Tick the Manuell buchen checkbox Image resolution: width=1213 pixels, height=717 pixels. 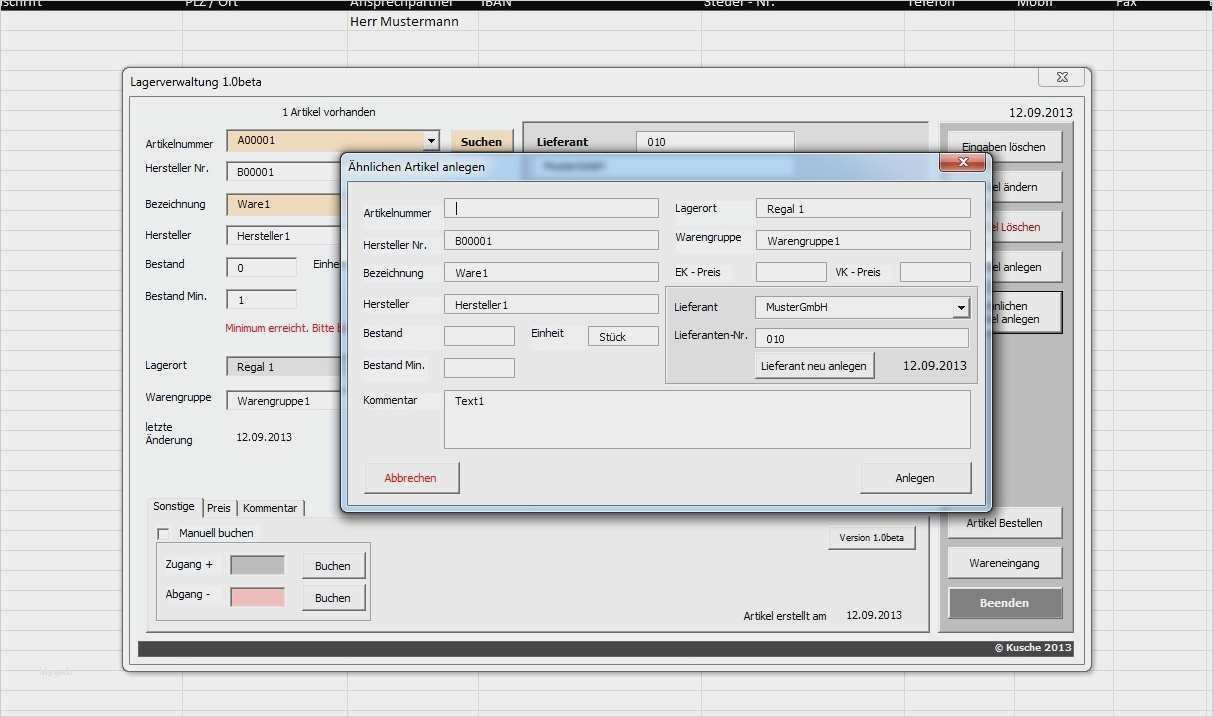pyautogui.click(x=164, y=534)
